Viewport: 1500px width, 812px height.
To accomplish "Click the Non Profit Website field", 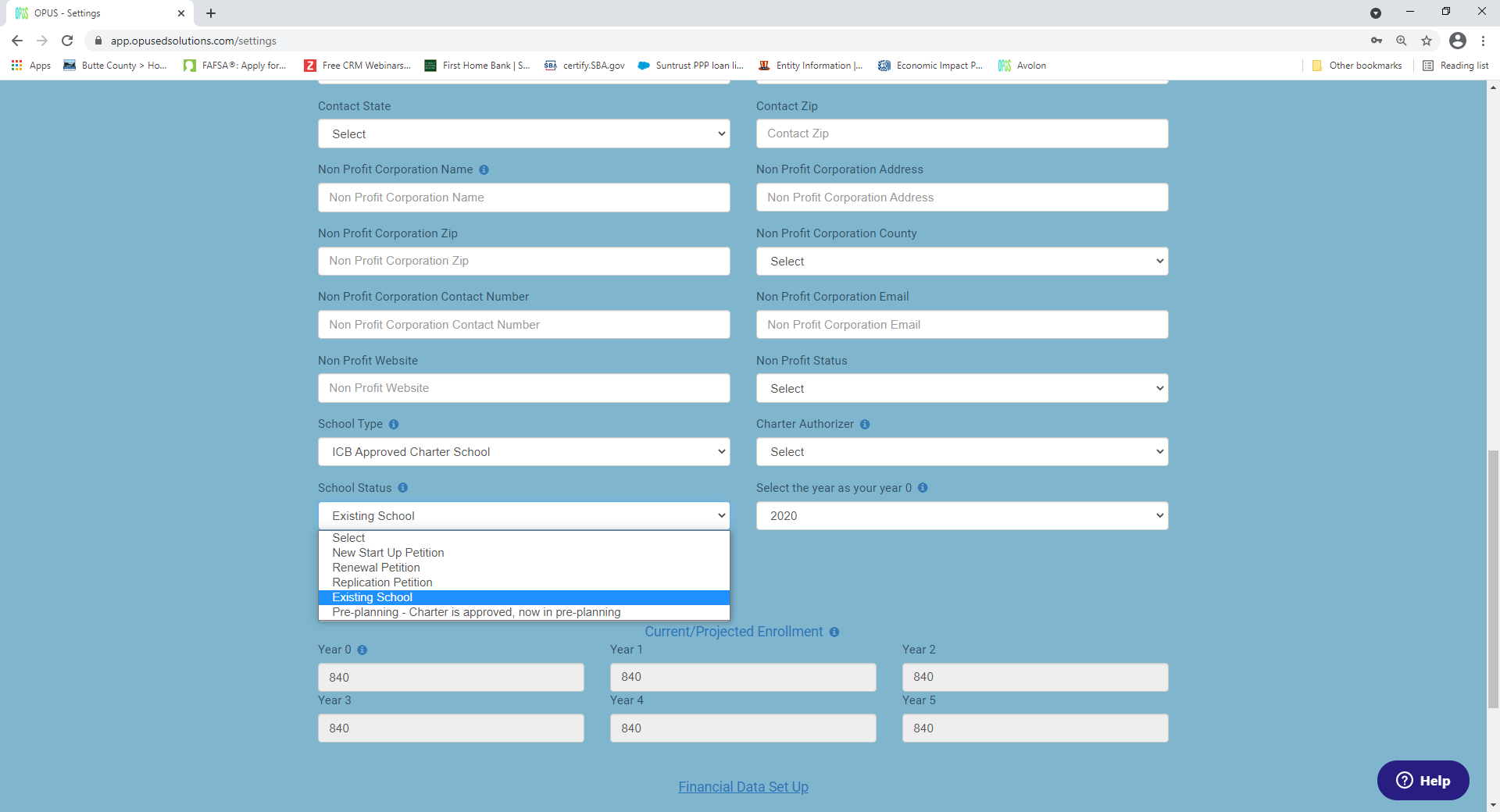I will click(524, 388).
